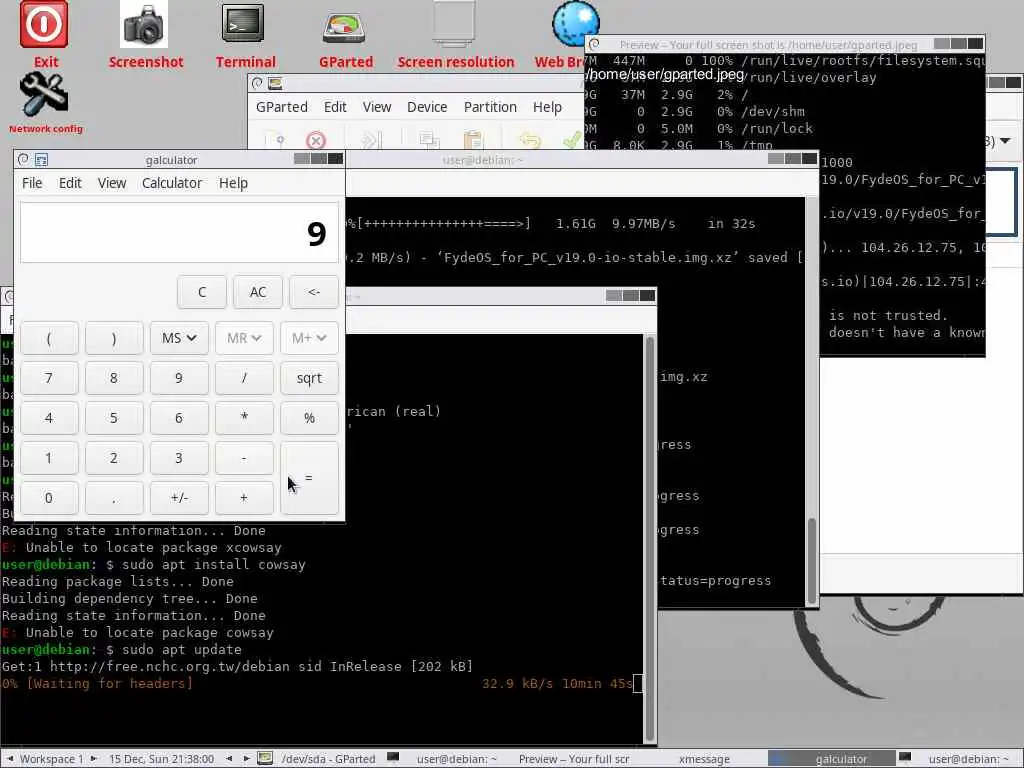
Task: Click digit 7 on calculator
Action: 49,378
